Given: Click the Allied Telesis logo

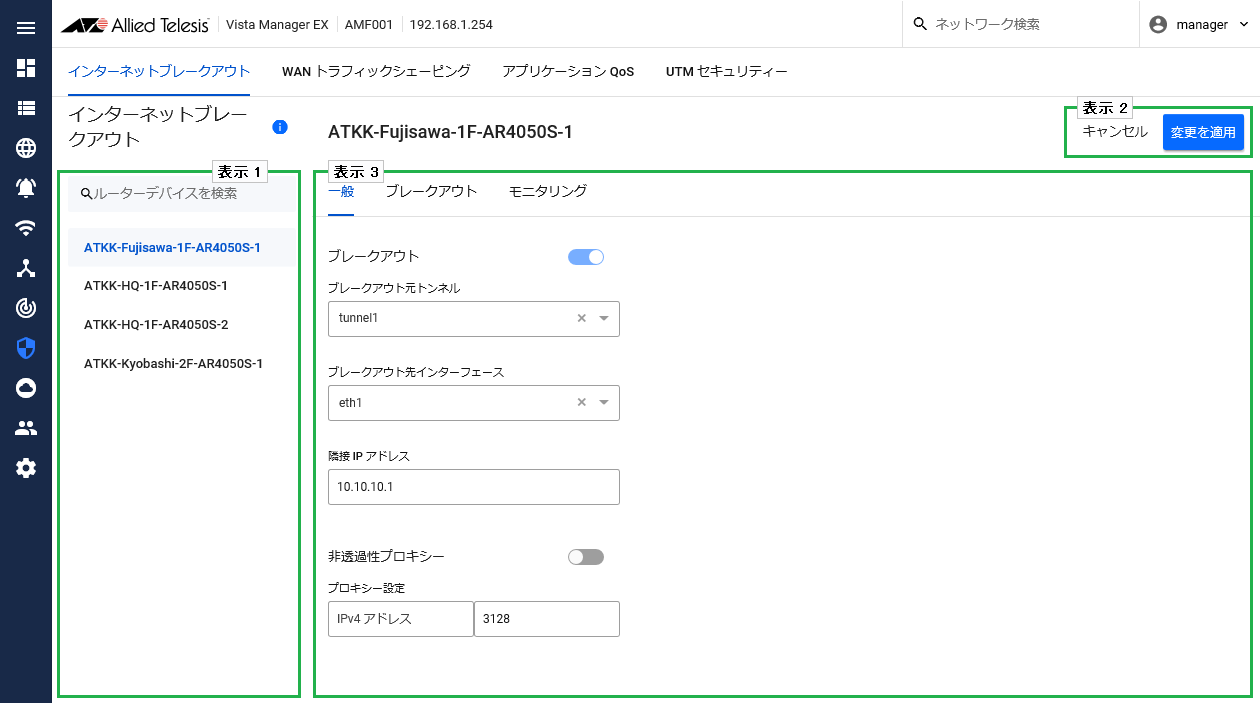Looking at the screenshot, I should click(135, 24).
